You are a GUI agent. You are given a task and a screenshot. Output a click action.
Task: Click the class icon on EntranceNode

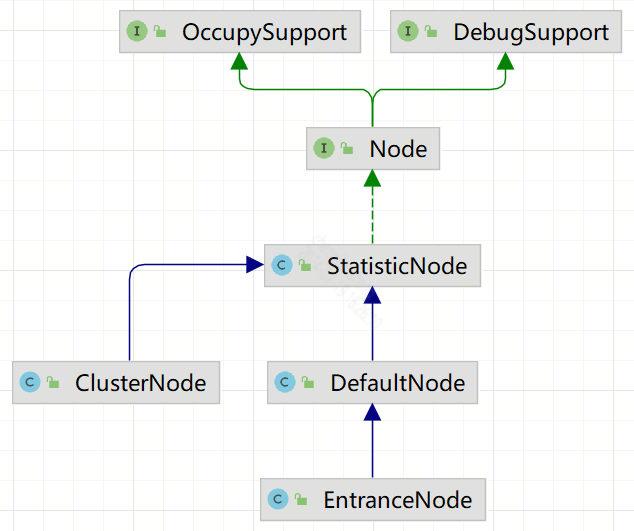click(278, 499)
